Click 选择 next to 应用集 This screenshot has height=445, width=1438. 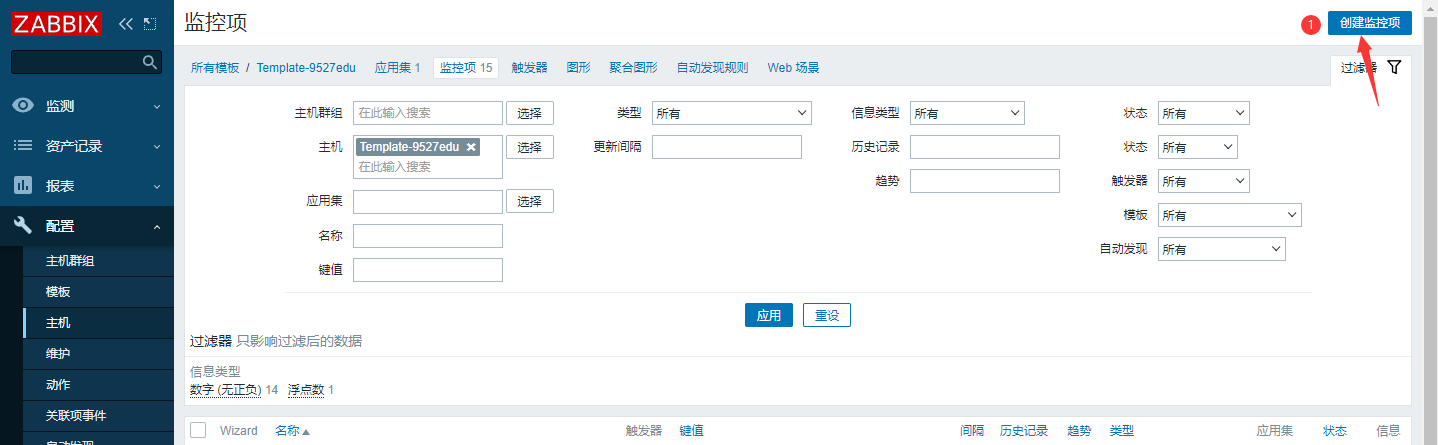[x=530, y=201]
